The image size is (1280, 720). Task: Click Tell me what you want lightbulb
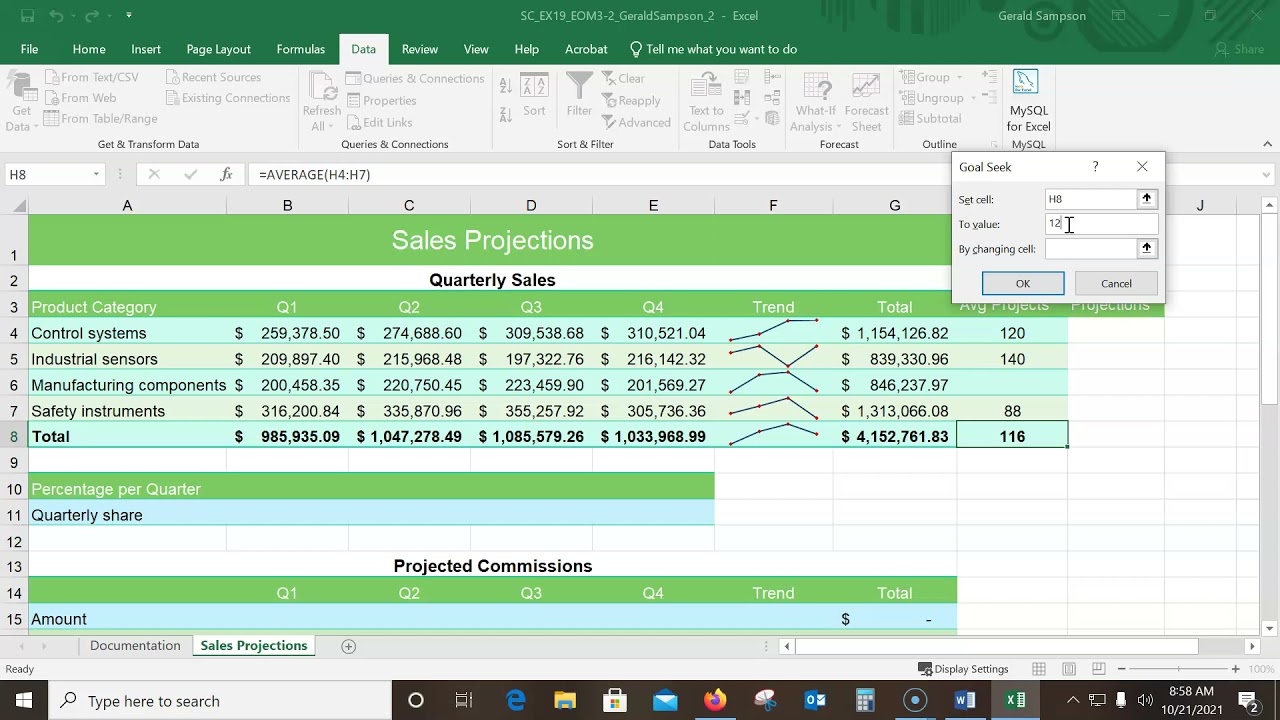pos(636,49)
